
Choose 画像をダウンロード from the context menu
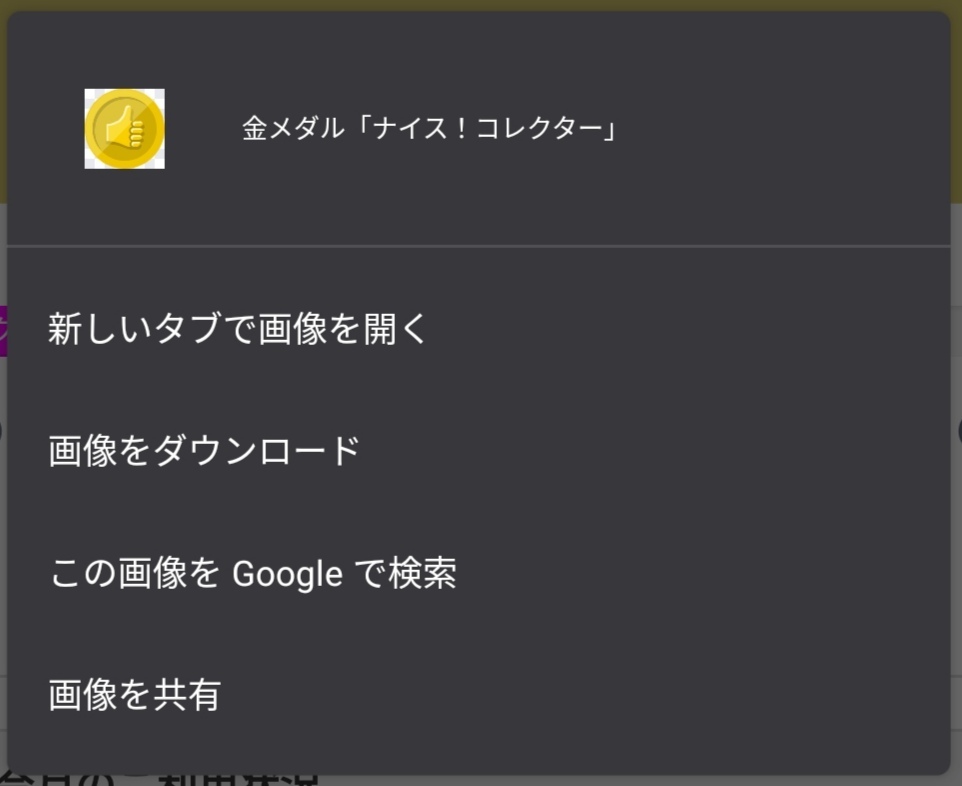point(204,451)
